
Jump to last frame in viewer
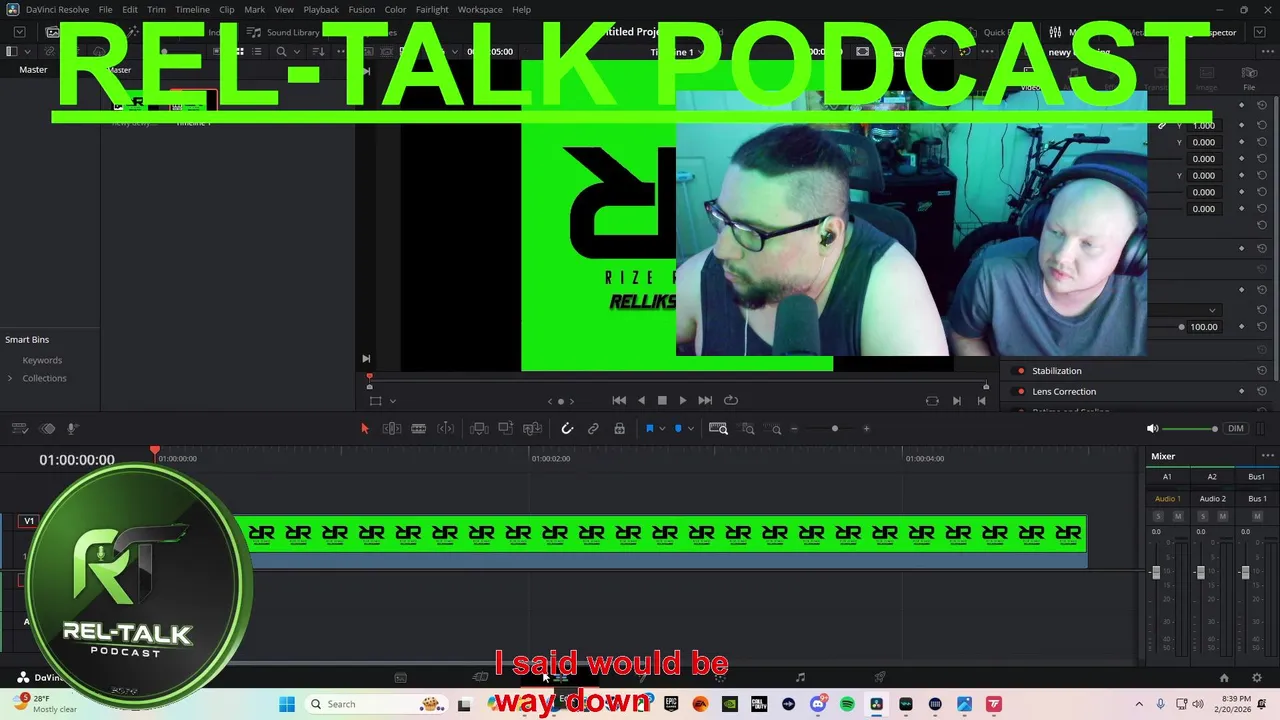pyautogui.click(x=705, y=400)
